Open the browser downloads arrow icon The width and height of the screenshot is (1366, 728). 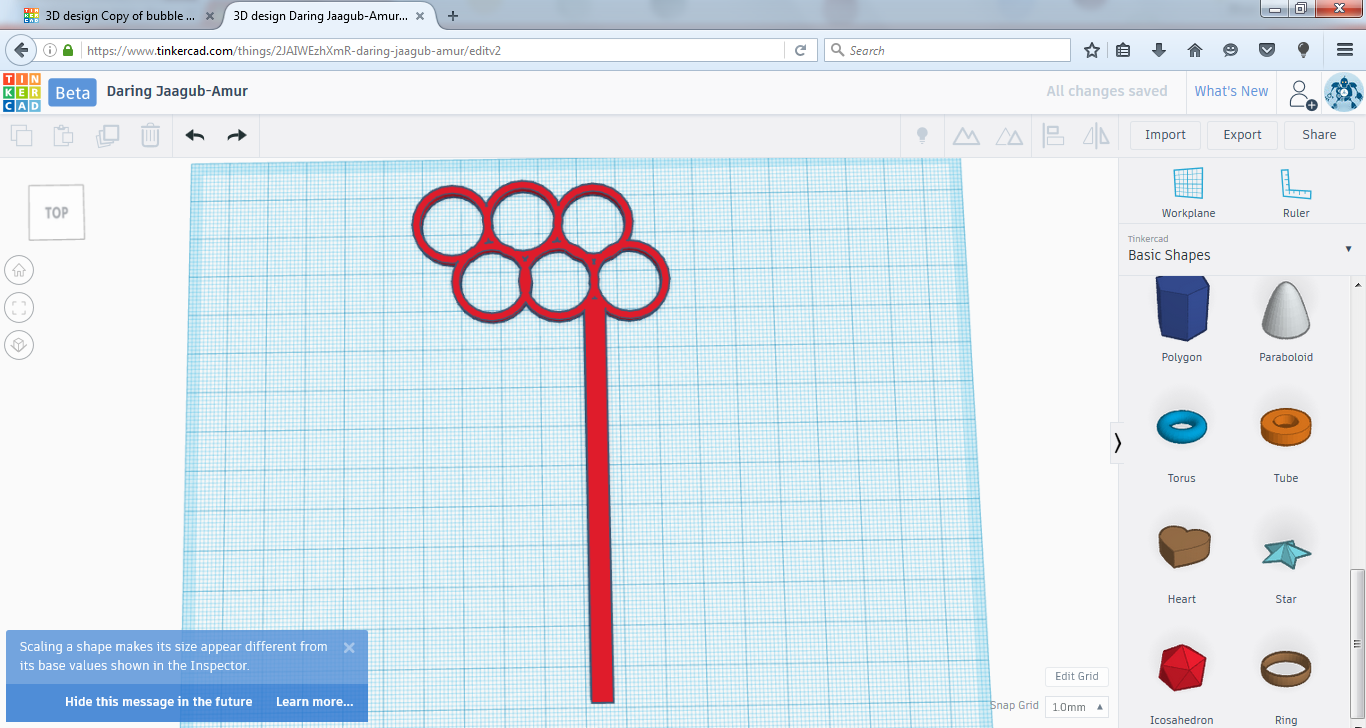click(1159, 50)
